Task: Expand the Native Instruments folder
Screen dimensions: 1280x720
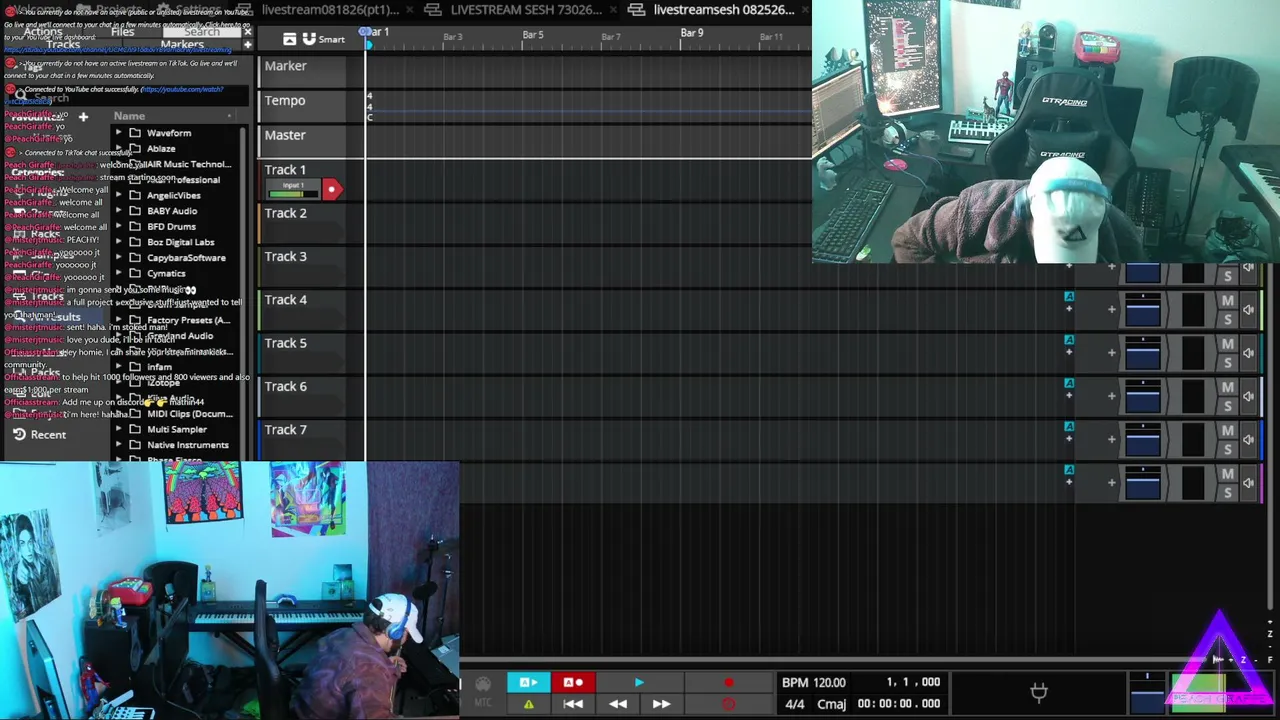Action: (x=119, y=445)
